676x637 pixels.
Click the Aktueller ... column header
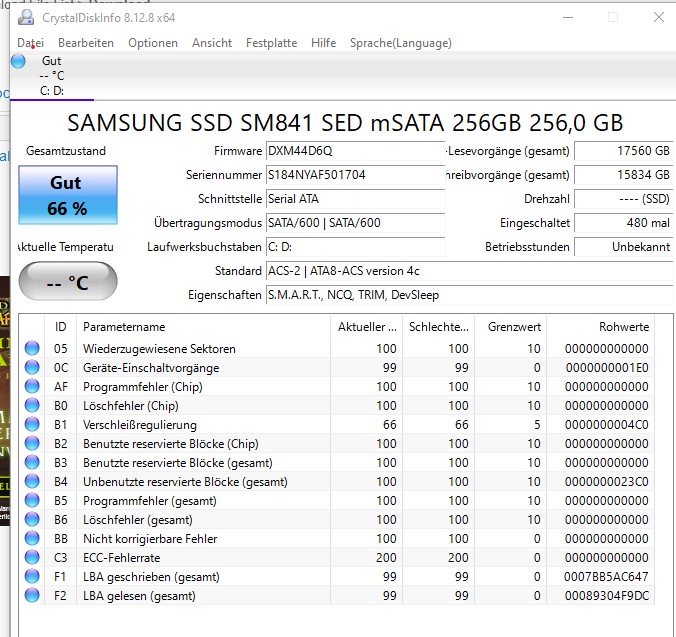click(x=366, y=327)
